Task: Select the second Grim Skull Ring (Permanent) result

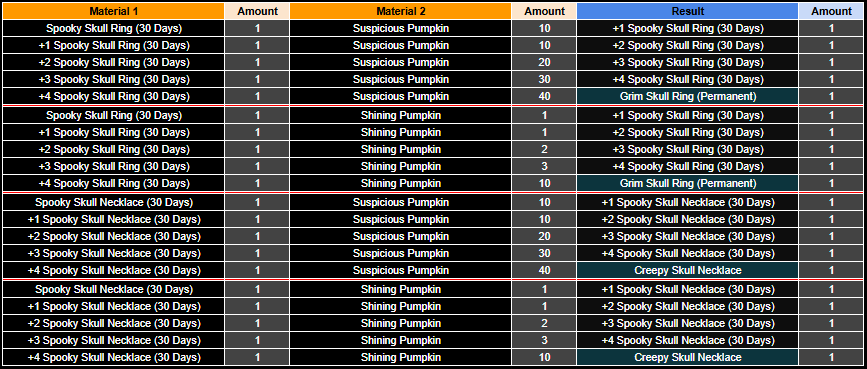Action: (687, 183)
